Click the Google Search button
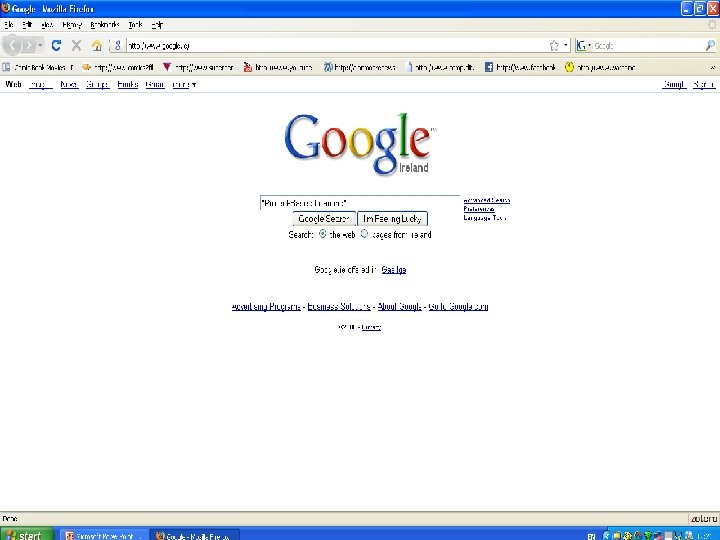 pos(324,219)
